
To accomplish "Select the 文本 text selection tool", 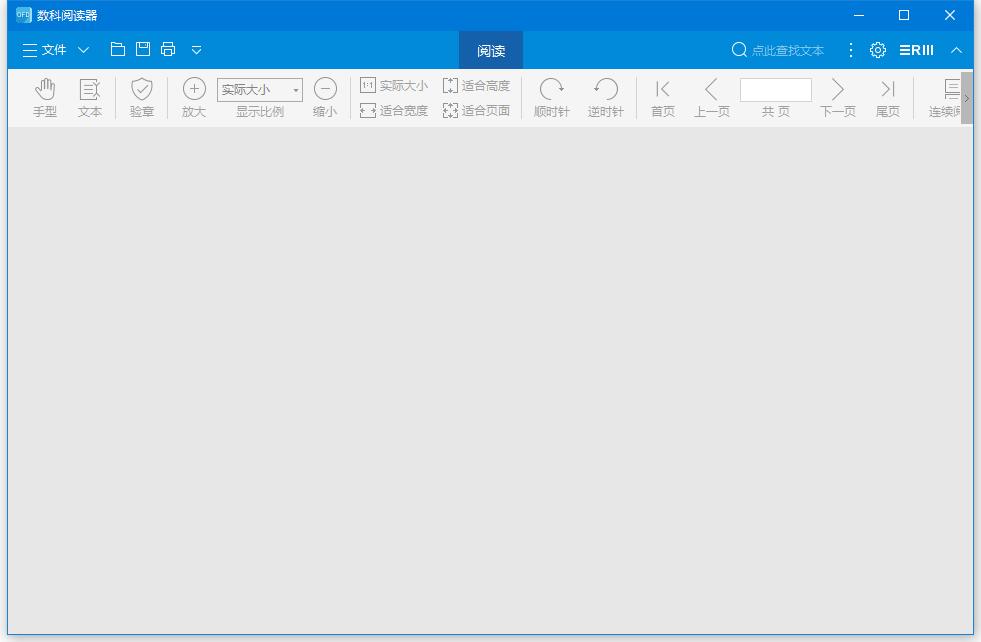I will tap(89, 98).
